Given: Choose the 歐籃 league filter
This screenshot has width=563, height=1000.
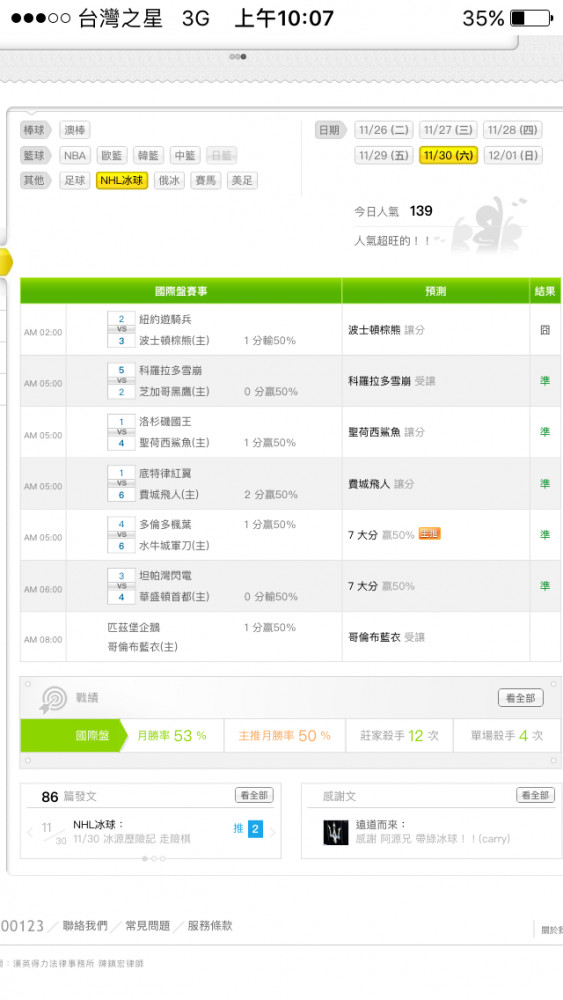Looking at the screenshot, I should (112, 156).
